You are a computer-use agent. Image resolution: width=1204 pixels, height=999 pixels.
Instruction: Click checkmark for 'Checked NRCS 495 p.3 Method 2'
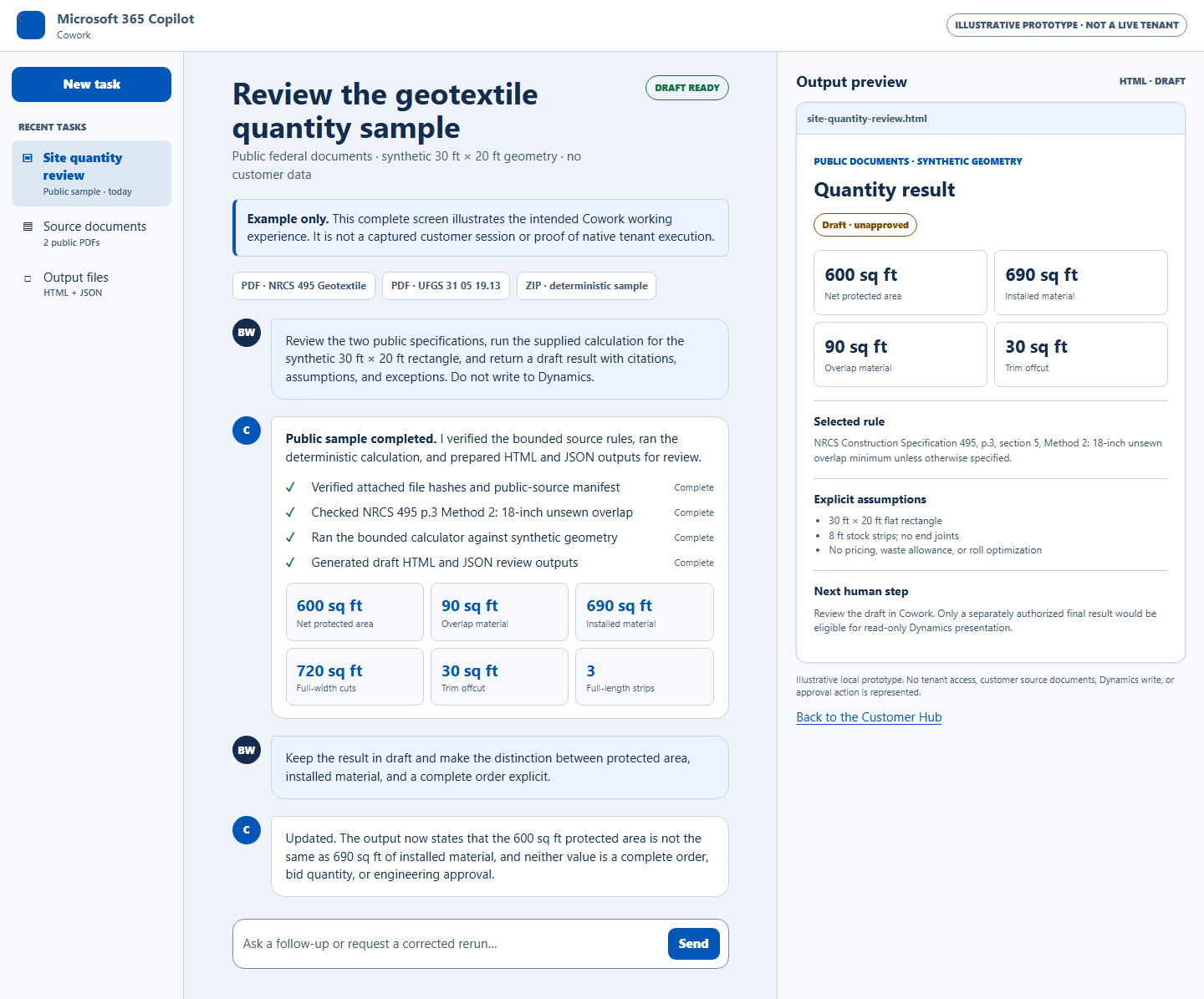(x=290, y=512)
